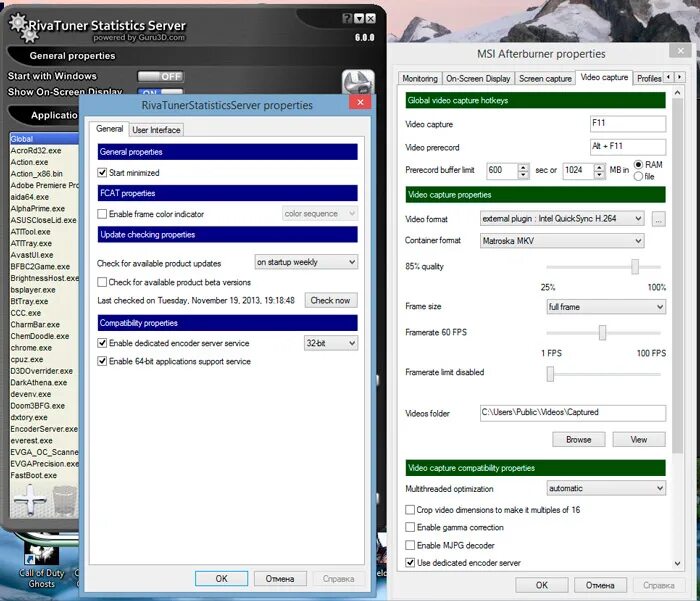The width and height of the screenshot is (700, 601).
Task: Click tab scroll left arrow in Afterburner
Action: pos(668,77)
